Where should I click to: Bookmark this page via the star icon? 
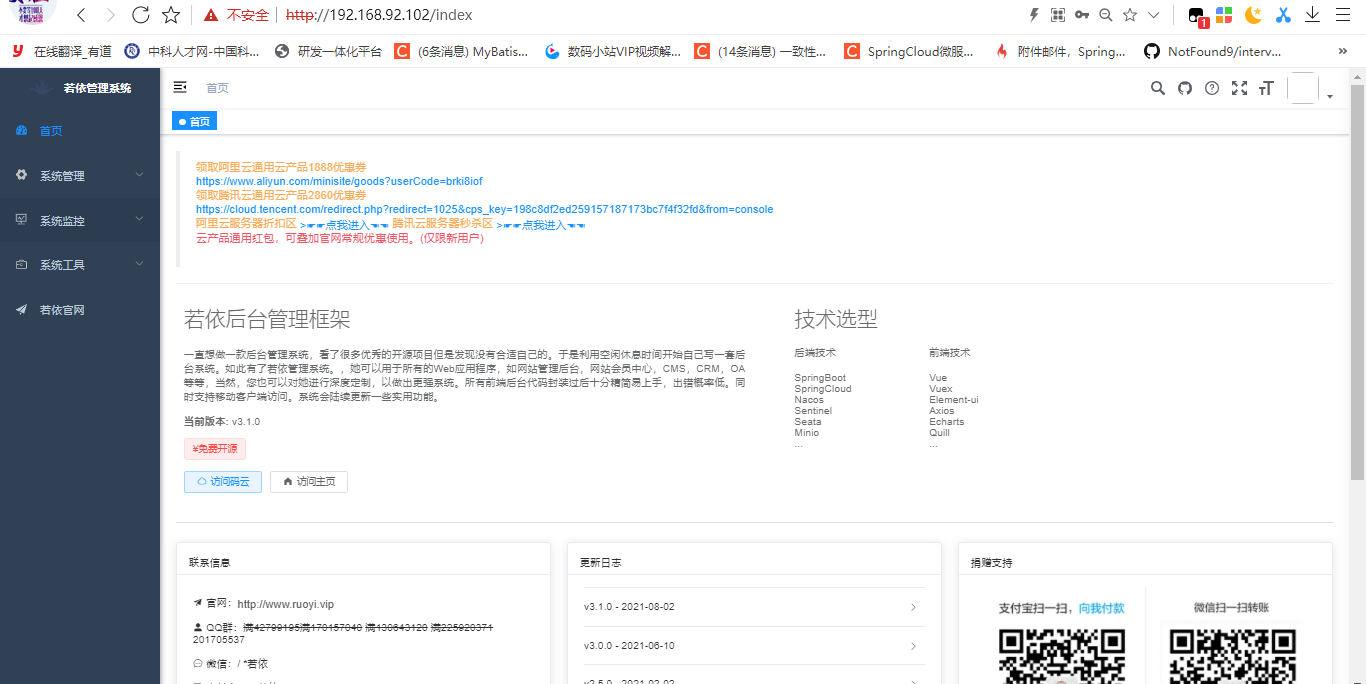pyautogui.click(x=169, y=15)
